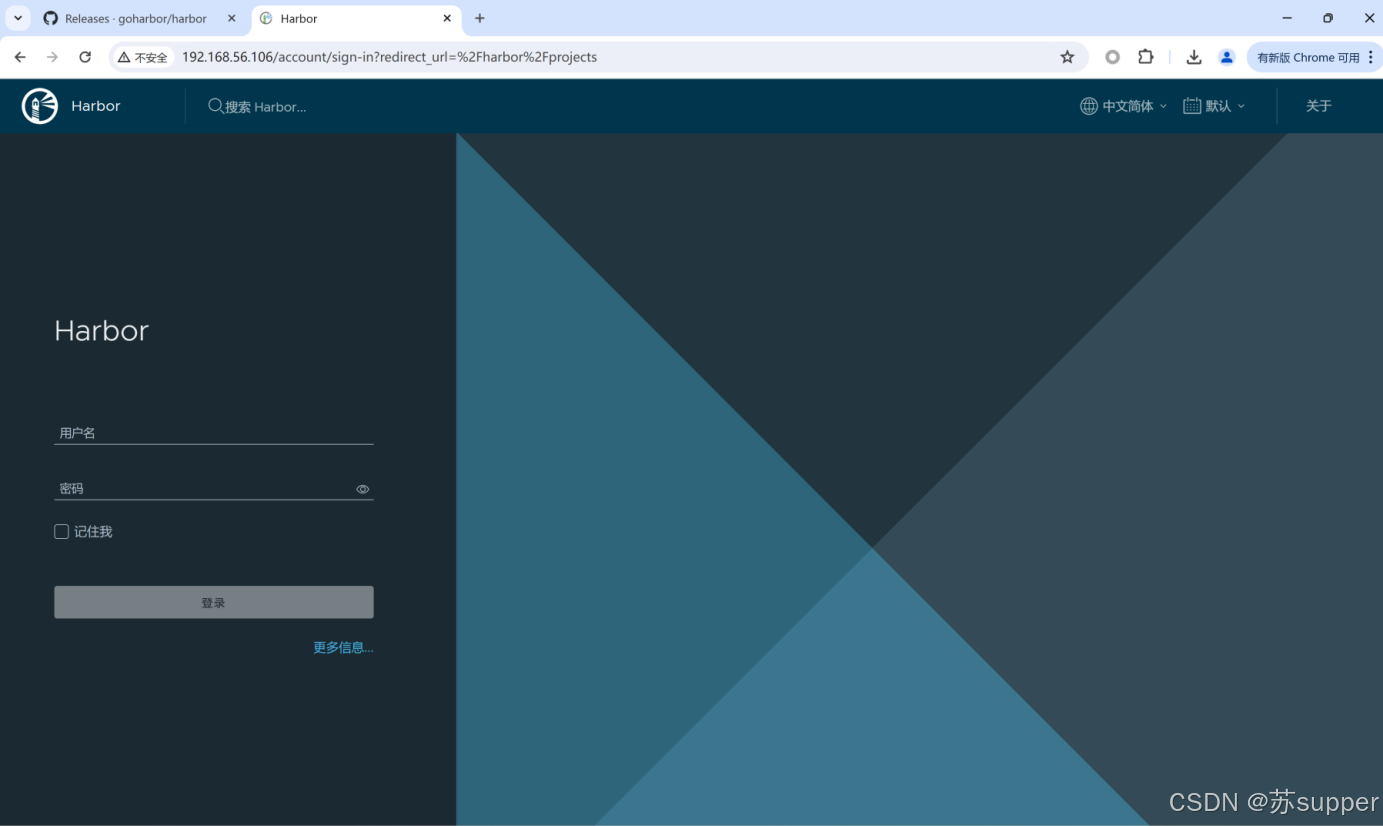
Task: Click the Harbor header title text
Action: coord(96,106)
